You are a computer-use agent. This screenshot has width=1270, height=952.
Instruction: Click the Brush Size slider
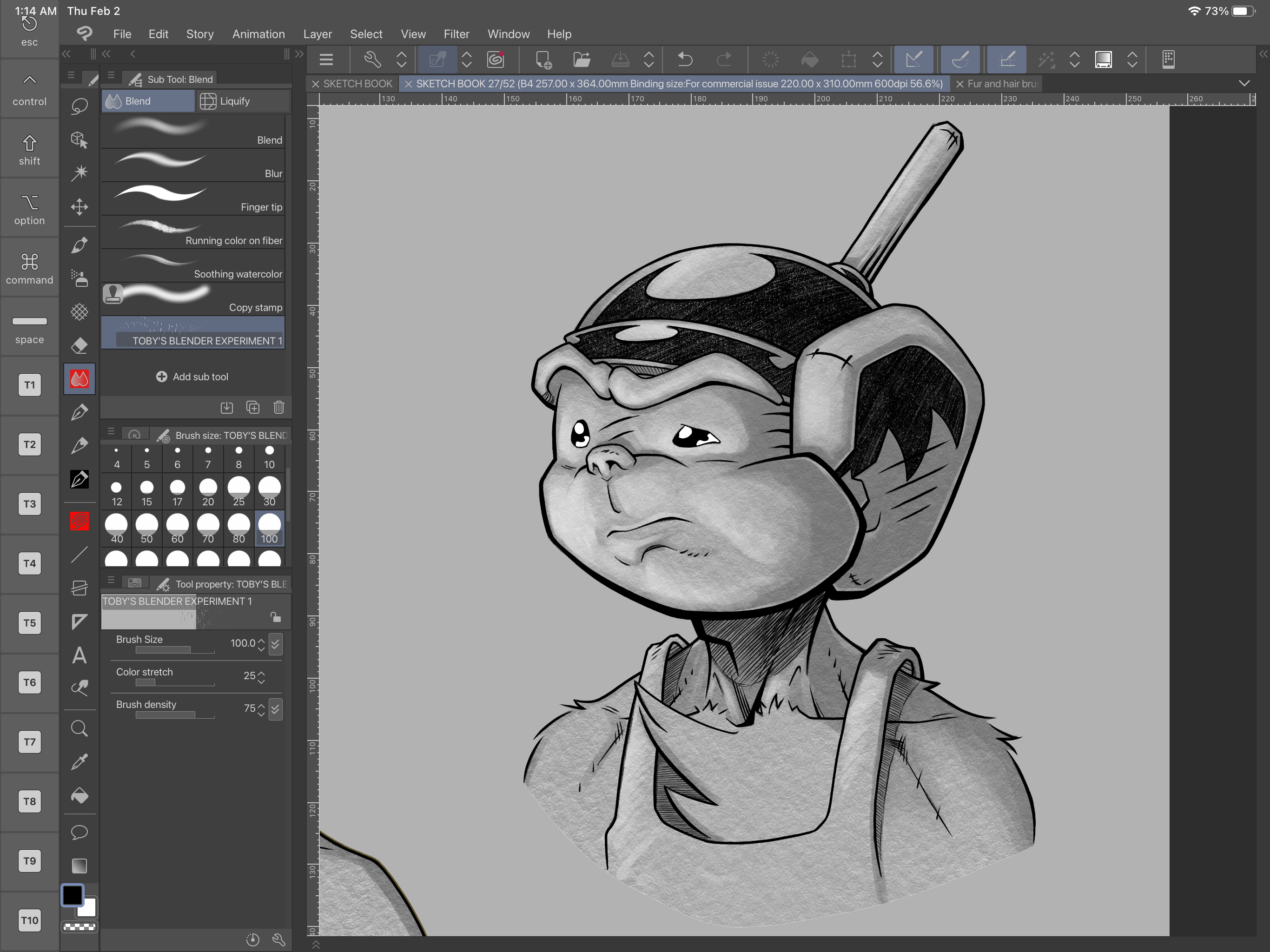(x=175, y=650)
